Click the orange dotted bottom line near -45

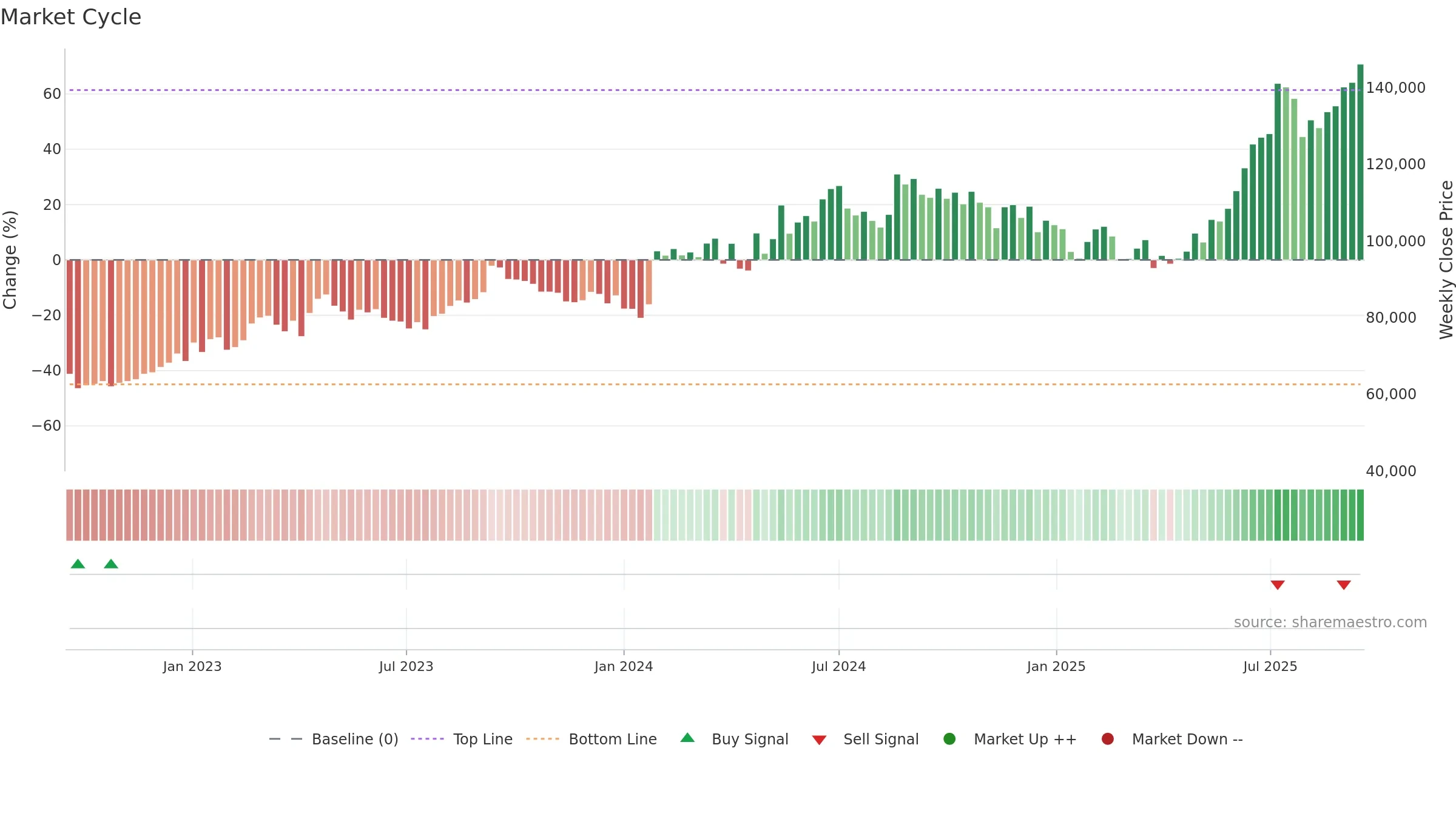pyautogui.click(x=715, y=384)
